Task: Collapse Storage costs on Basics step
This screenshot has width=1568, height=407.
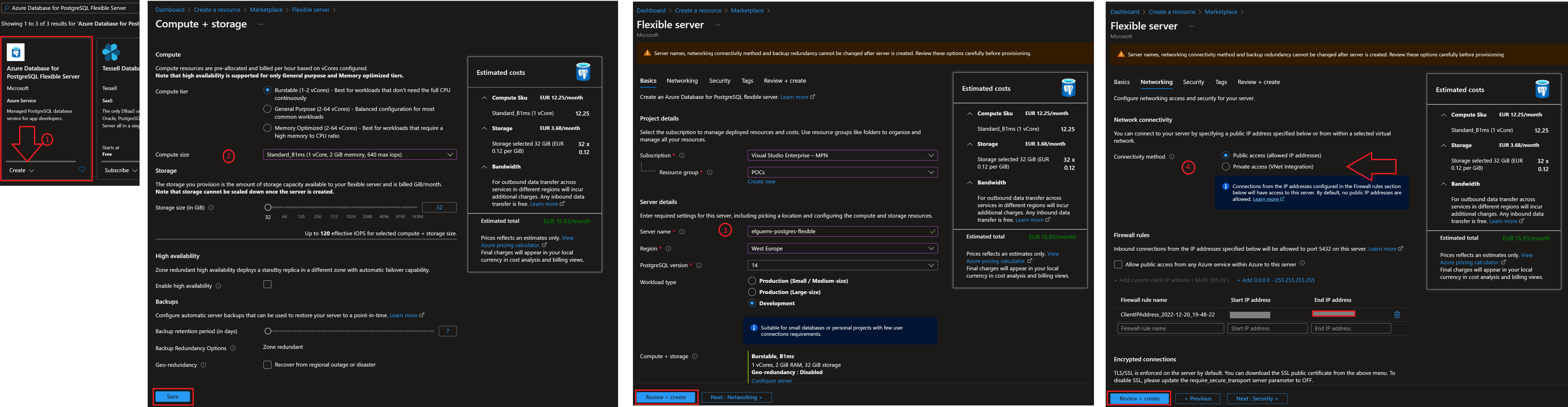Action: point(970,144)
